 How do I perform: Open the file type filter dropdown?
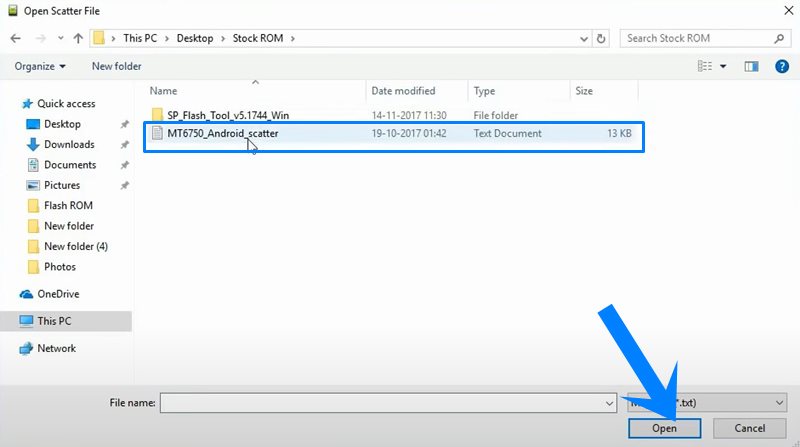pyautogui.click(x=707, y=403)
